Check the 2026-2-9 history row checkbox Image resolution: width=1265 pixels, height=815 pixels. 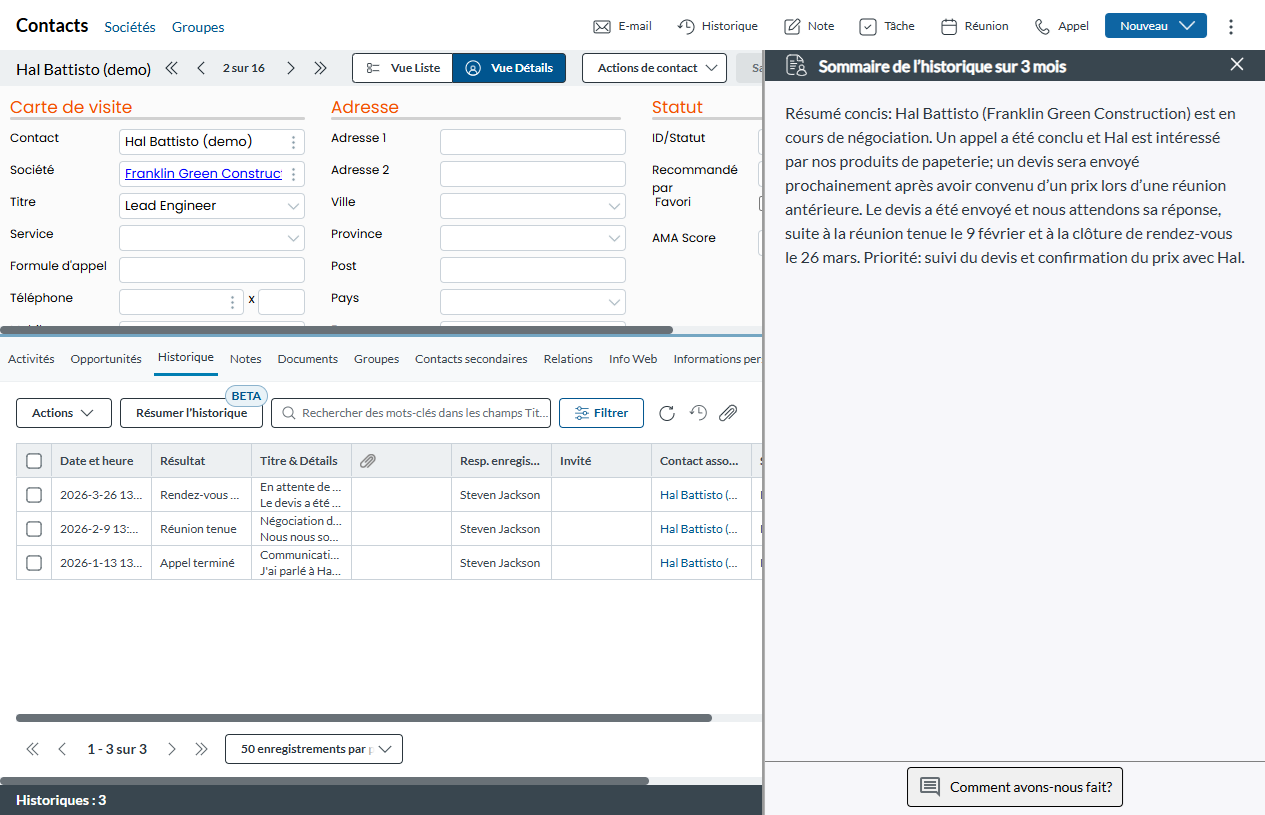tap(34, 529)
